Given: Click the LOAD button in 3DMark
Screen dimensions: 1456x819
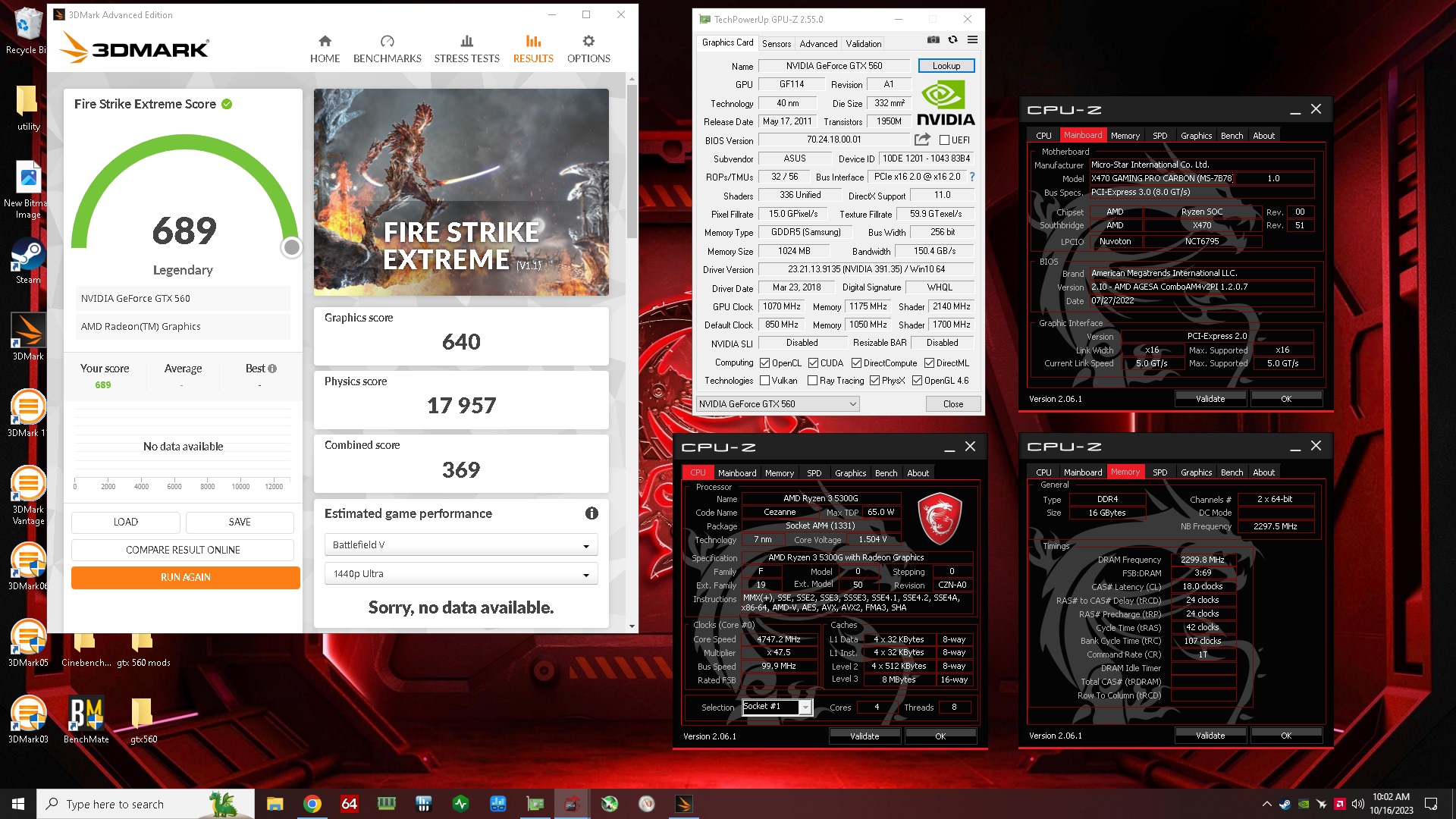Looking at the screenshot, I should click(125, 522).
